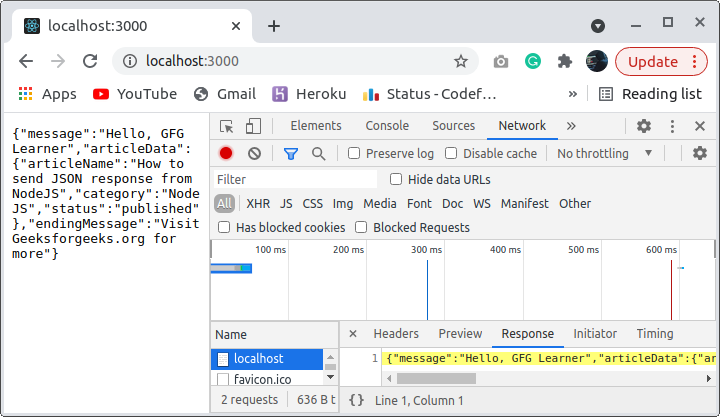
Task: Select the Response tab
Action: coord(528,333)
